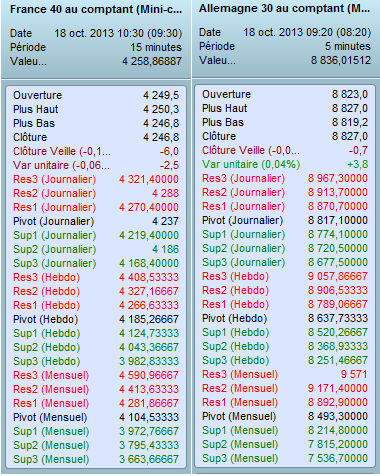Select Allemagne 30 Clôture Veille value -0,7
Viewport: 380px width, 476px height.
[x=358, y=150]
